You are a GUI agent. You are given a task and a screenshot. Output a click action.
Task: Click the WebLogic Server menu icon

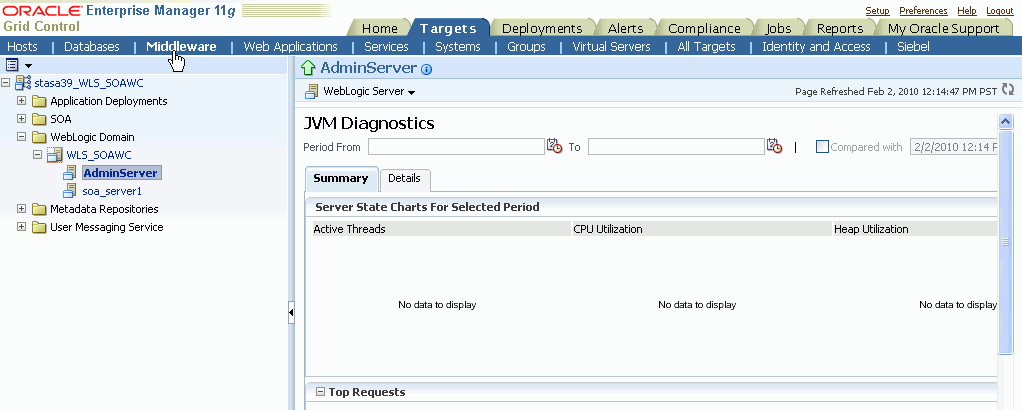point(312,91)
